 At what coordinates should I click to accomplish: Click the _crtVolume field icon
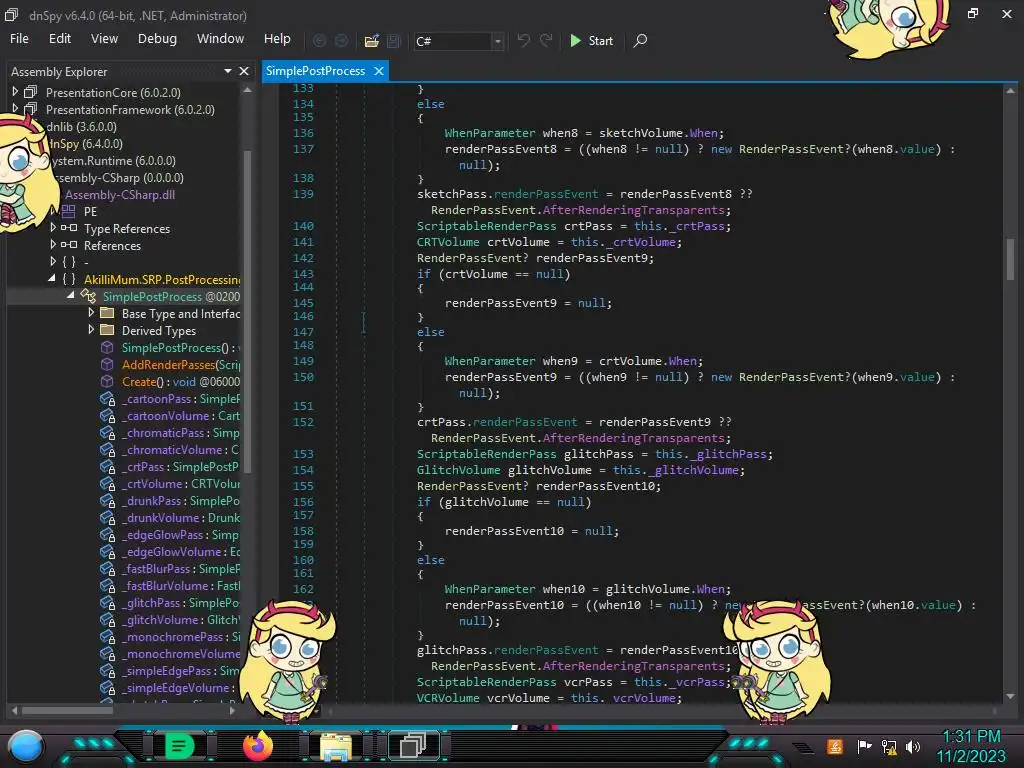pos(107,484)
